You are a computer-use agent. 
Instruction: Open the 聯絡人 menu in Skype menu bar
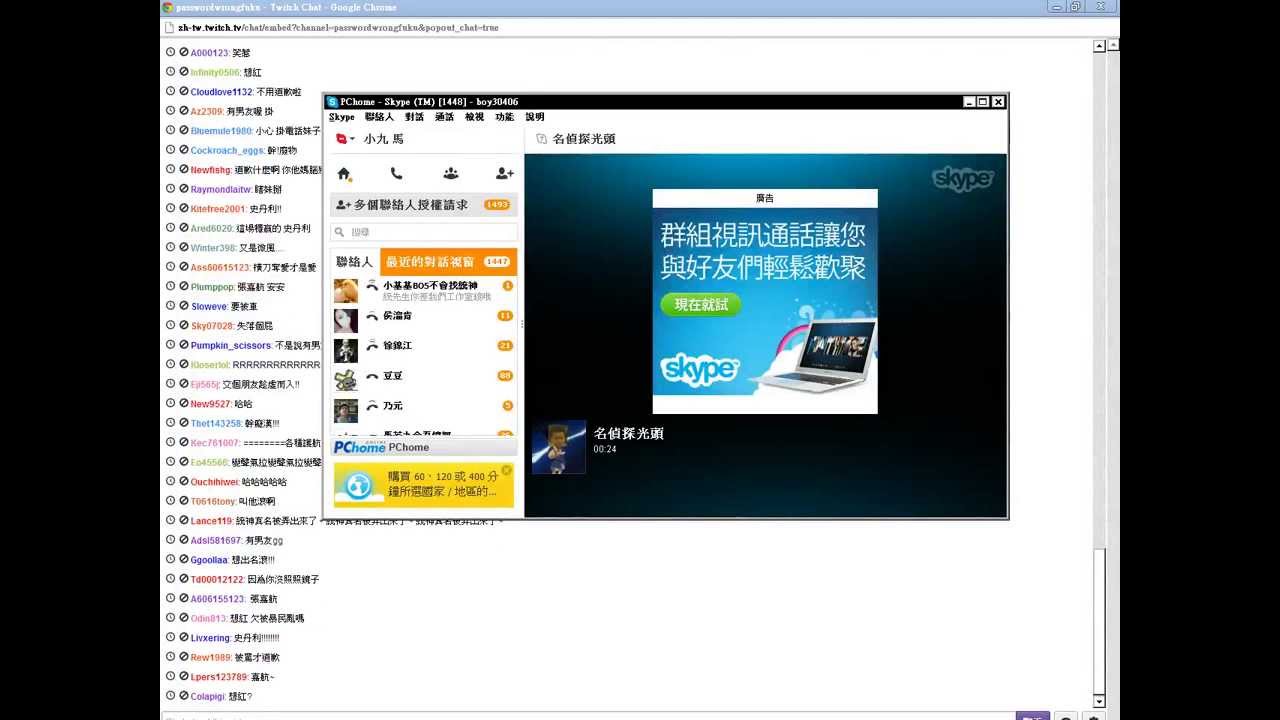pyautogui.click(x=379, y=117)
